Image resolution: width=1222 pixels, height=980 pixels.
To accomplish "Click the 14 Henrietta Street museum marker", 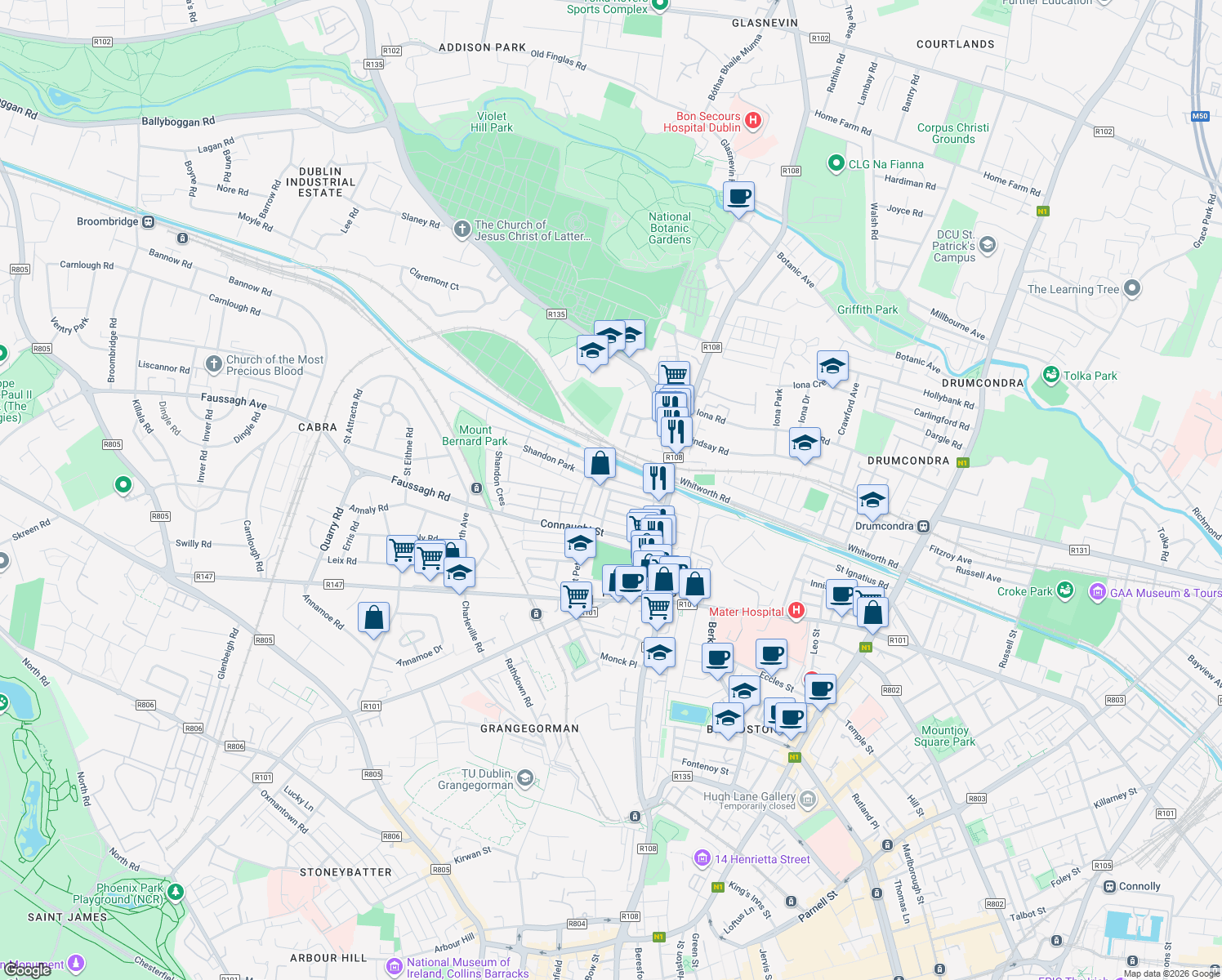I will 702,858.
